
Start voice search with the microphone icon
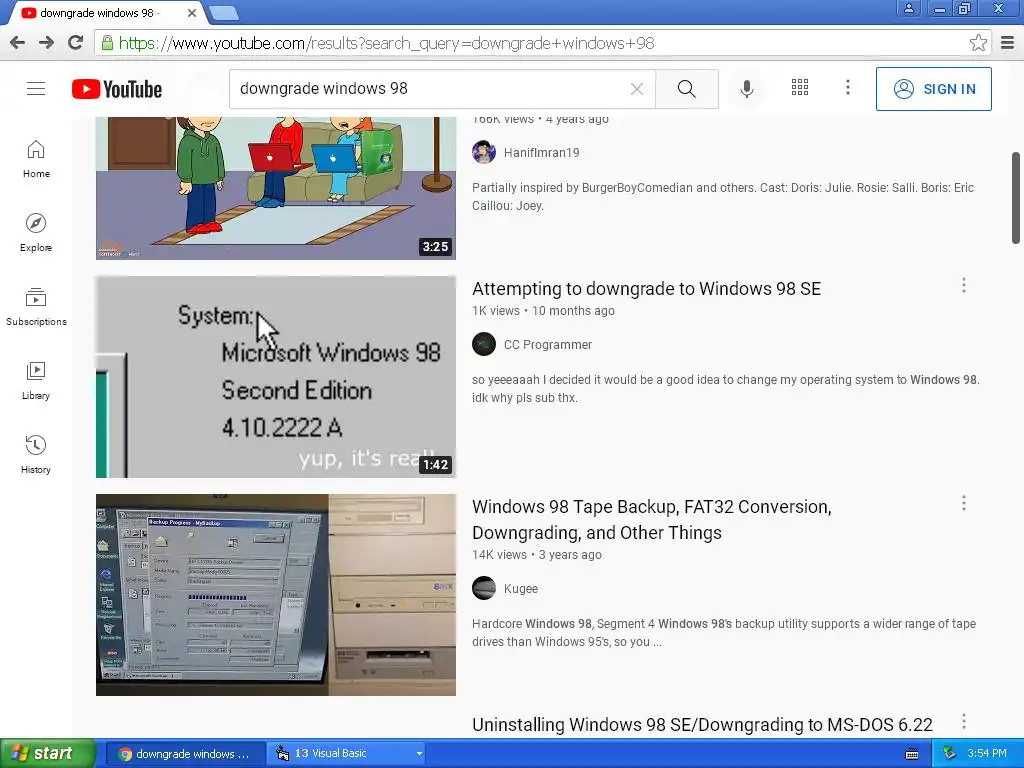click(746, 88)
